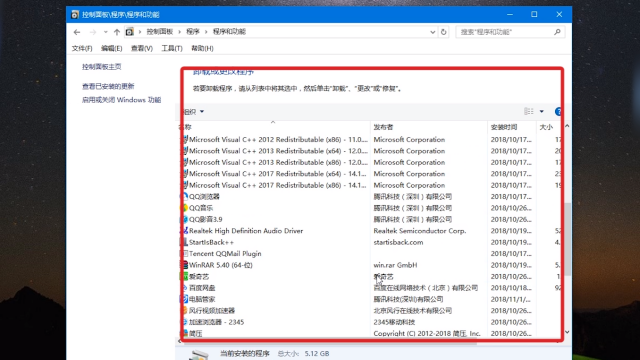Open the 工具(T) menu
This screenshot has width=640, height=360.
click(x=172, y=48)
